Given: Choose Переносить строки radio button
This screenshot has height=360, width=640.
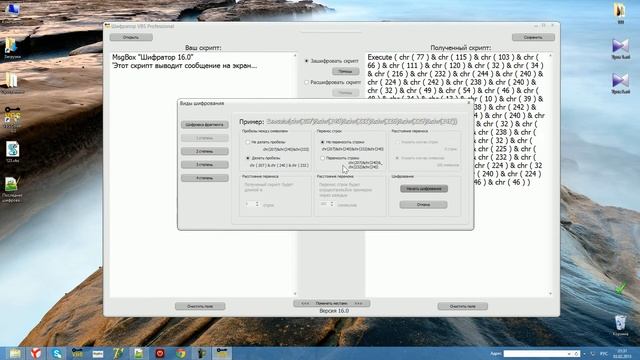Looking at the screenshot, I should pos(322,158).
